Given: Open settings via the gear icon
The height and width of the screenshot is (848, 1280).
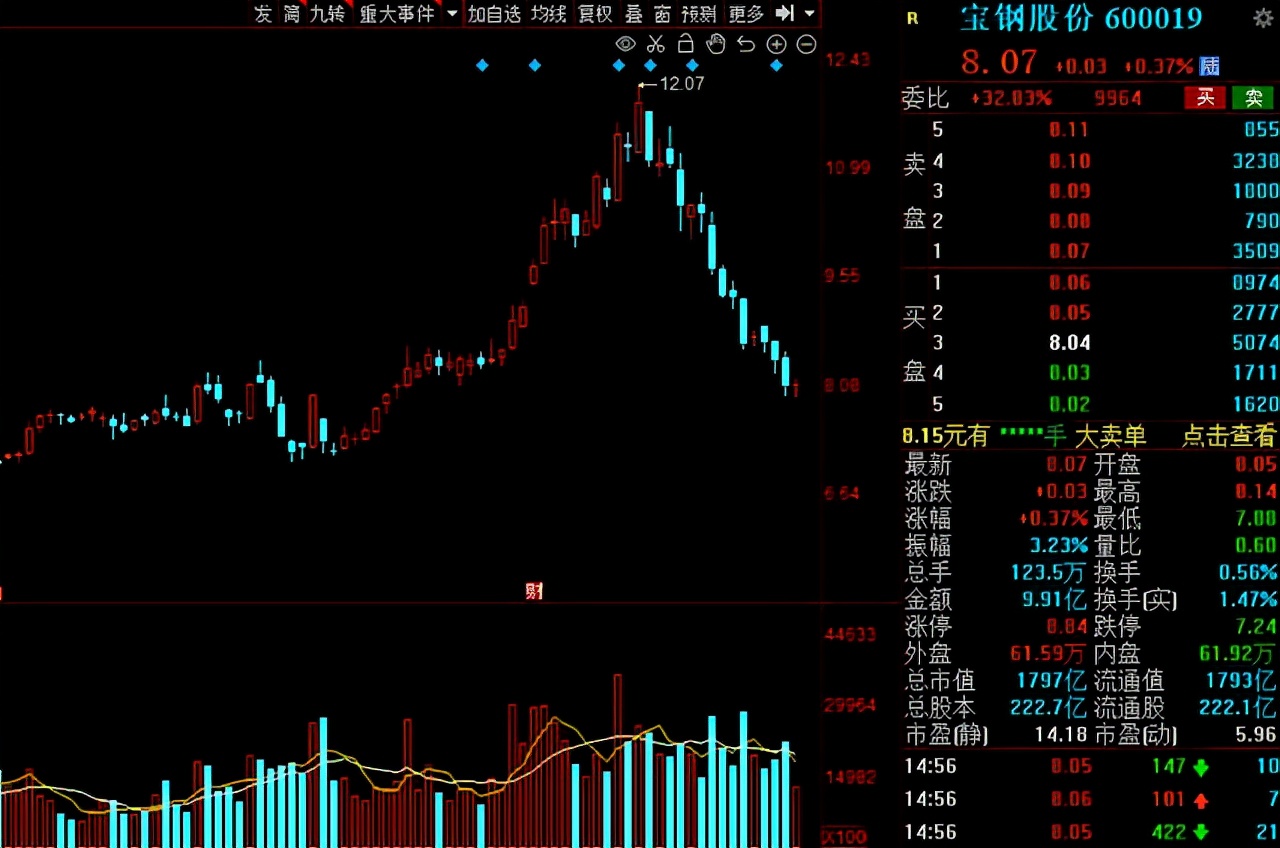Looking at the screenshot, I should click(x=1263, y=18).
